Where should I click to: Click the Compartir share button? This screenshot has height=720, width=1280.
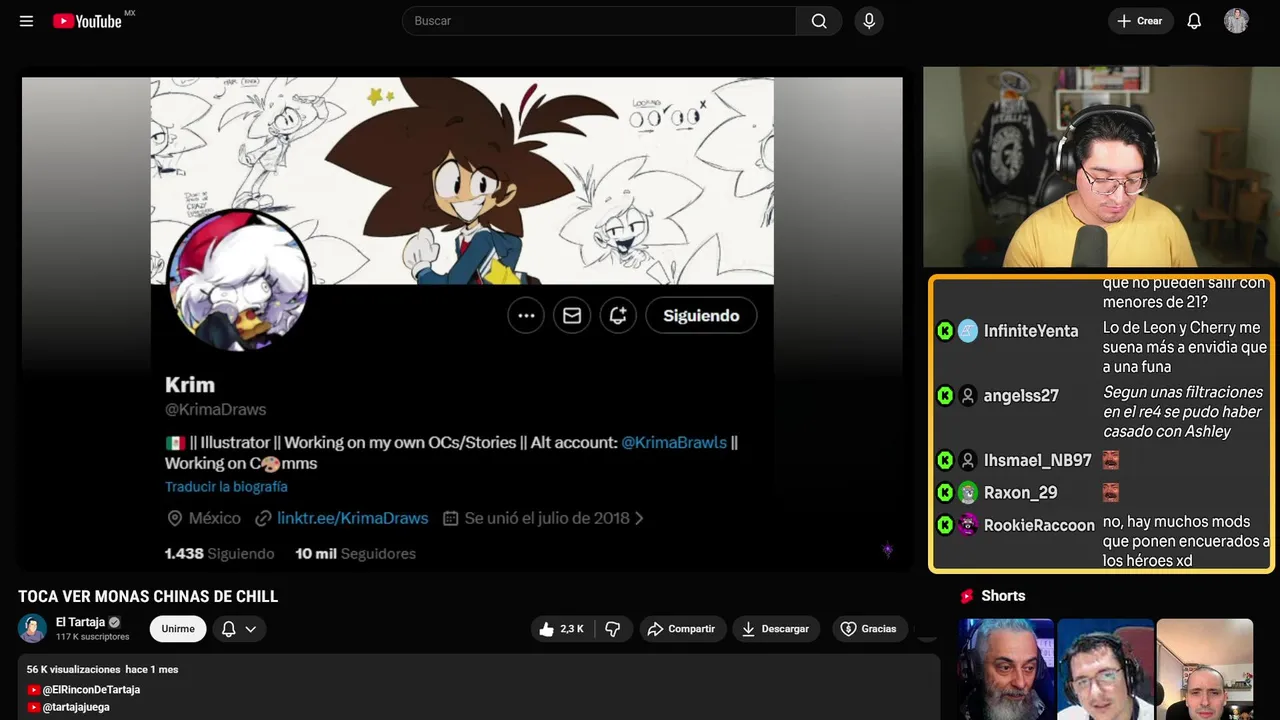tap(682, 629)
